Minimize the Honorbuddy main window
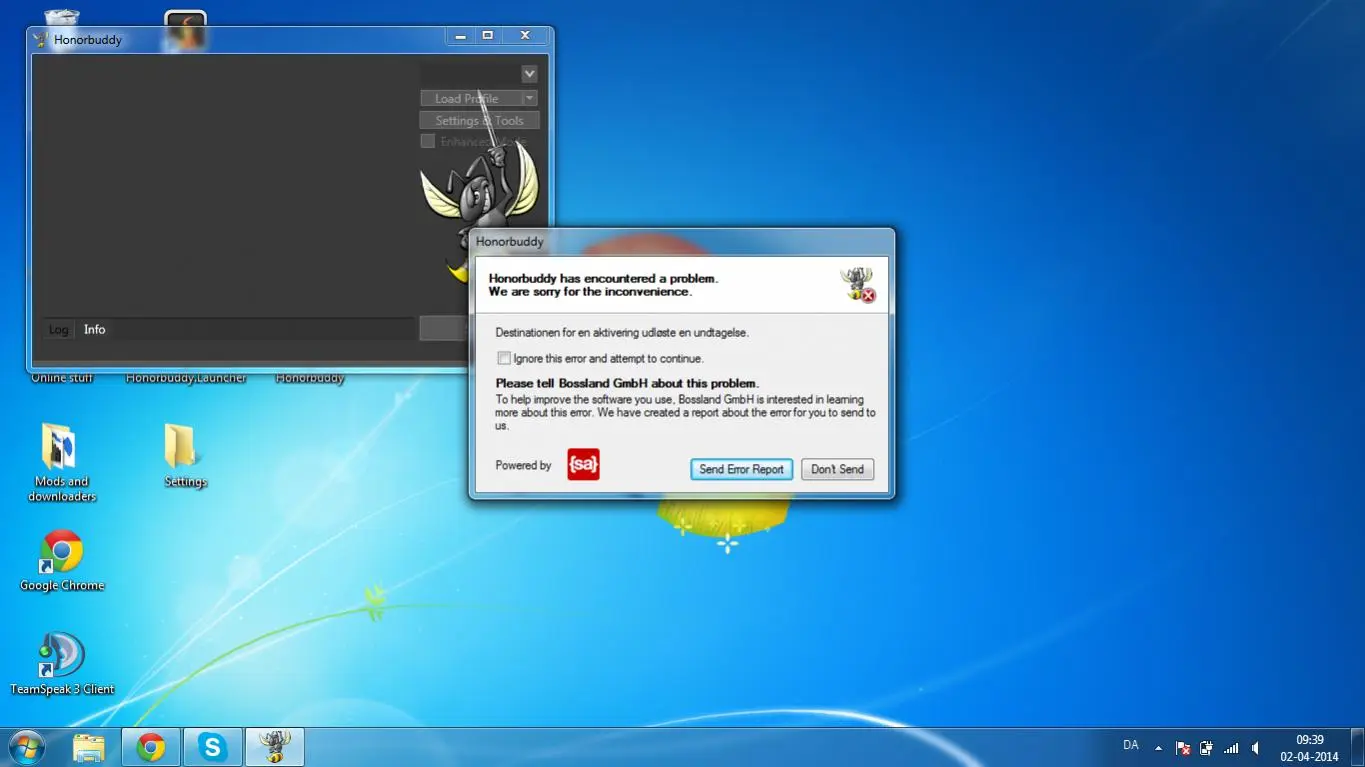This screenshot has width=1365, height=767. (460, 36)
